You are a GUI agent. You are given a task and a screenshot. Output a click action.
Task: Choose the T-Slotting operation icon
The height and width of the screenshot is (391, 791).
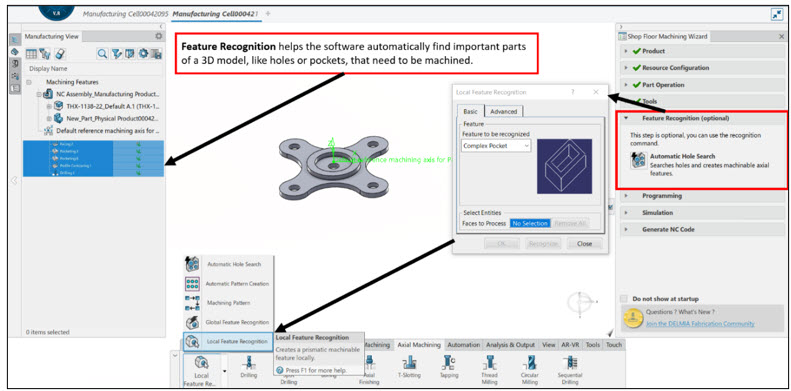tap(409, 363)
